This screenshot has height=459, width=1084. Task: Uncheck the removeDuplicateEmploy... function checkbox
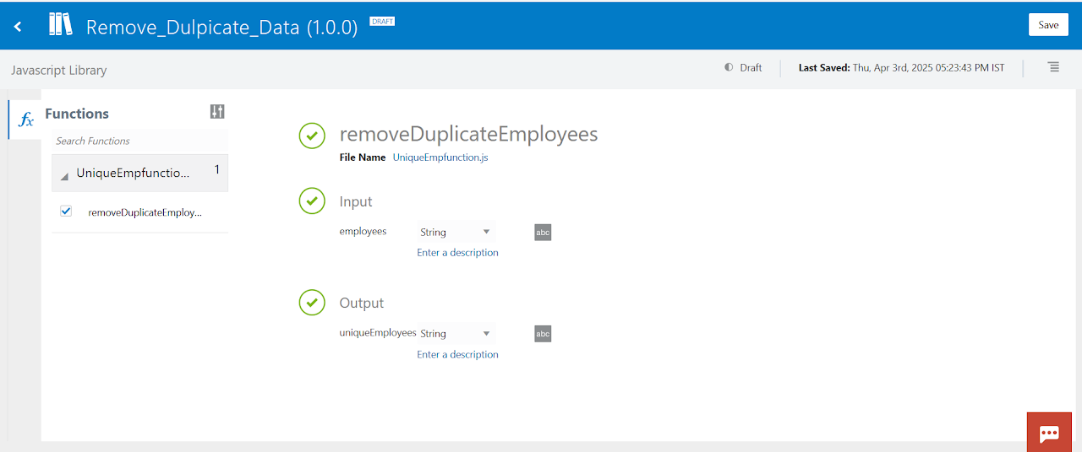pos(66,211)
